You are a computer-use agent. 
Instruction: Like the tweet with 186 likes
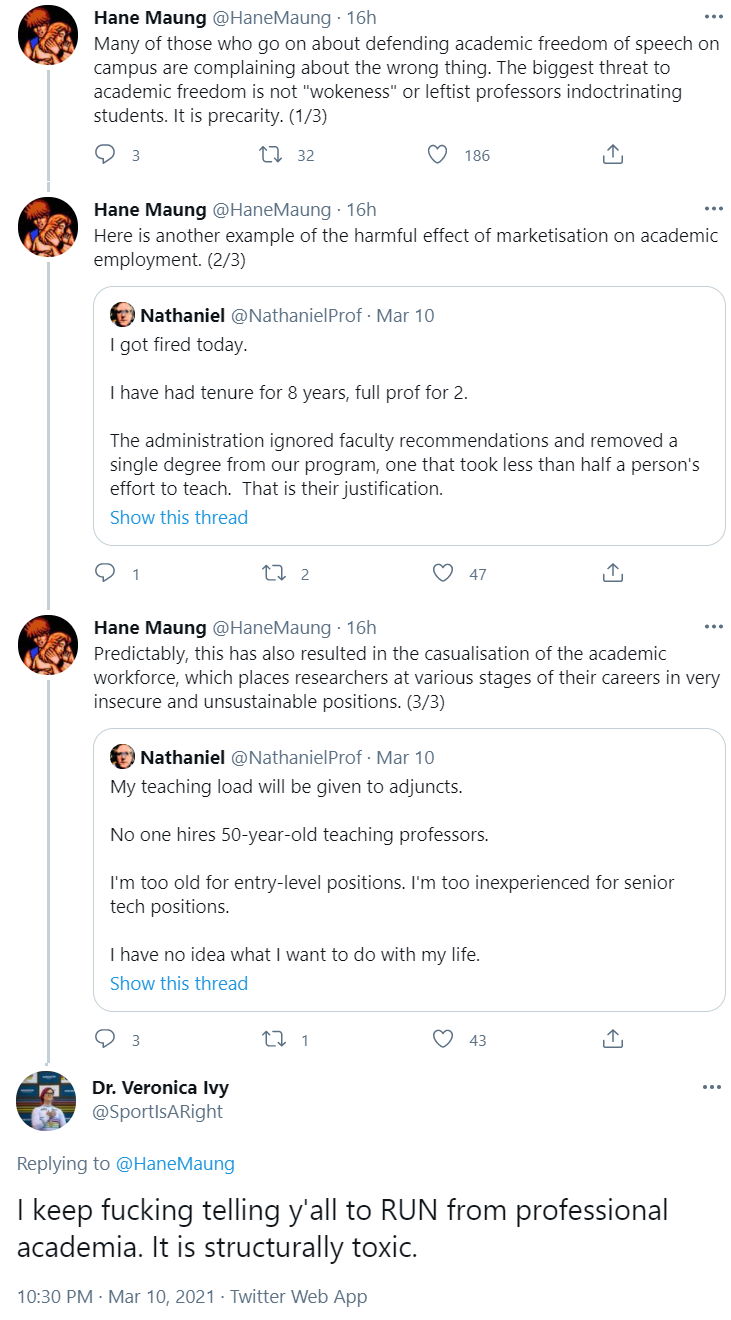tap(438, 154)
